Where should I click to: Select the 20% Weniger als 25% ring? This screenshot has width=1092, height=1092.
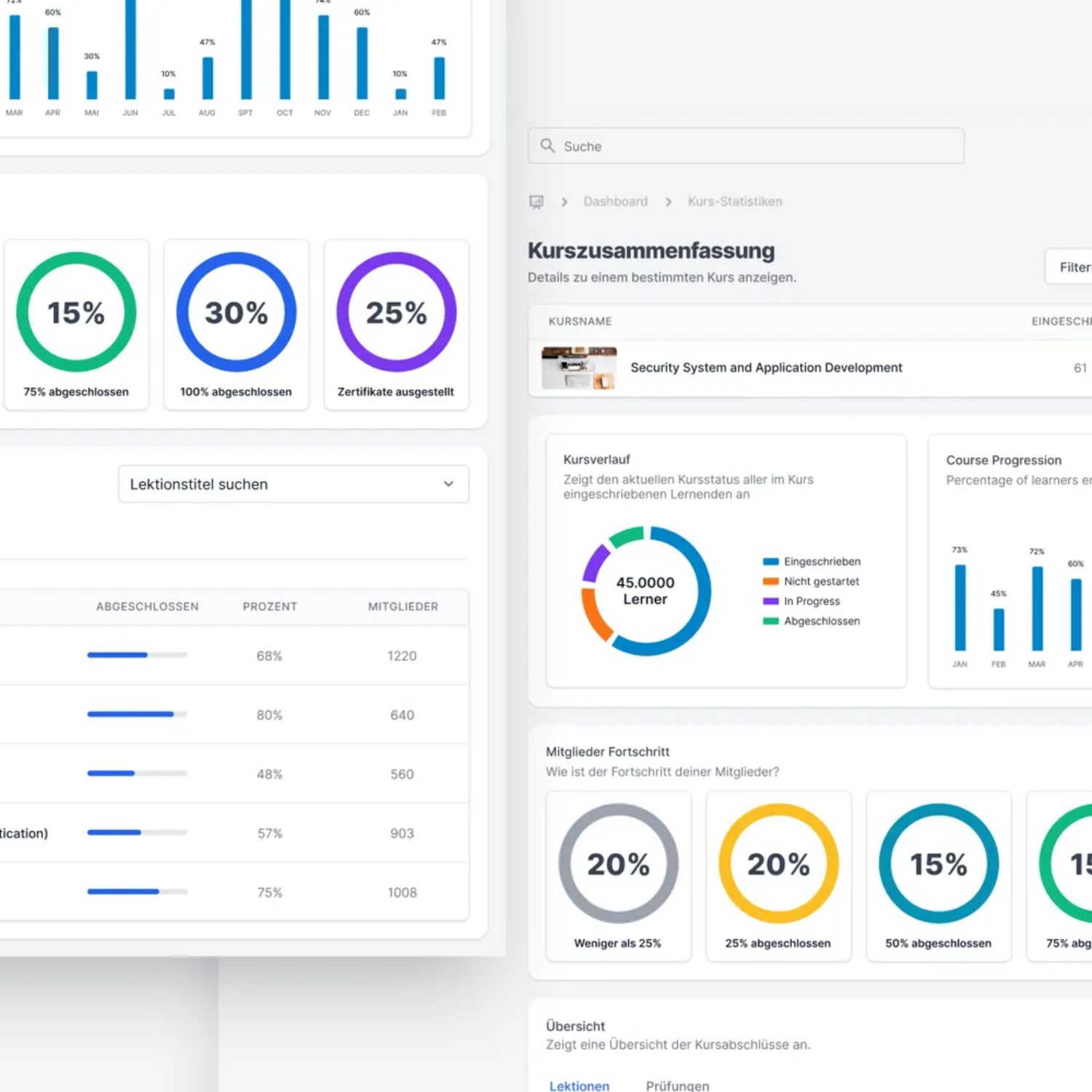click(618, 863)
